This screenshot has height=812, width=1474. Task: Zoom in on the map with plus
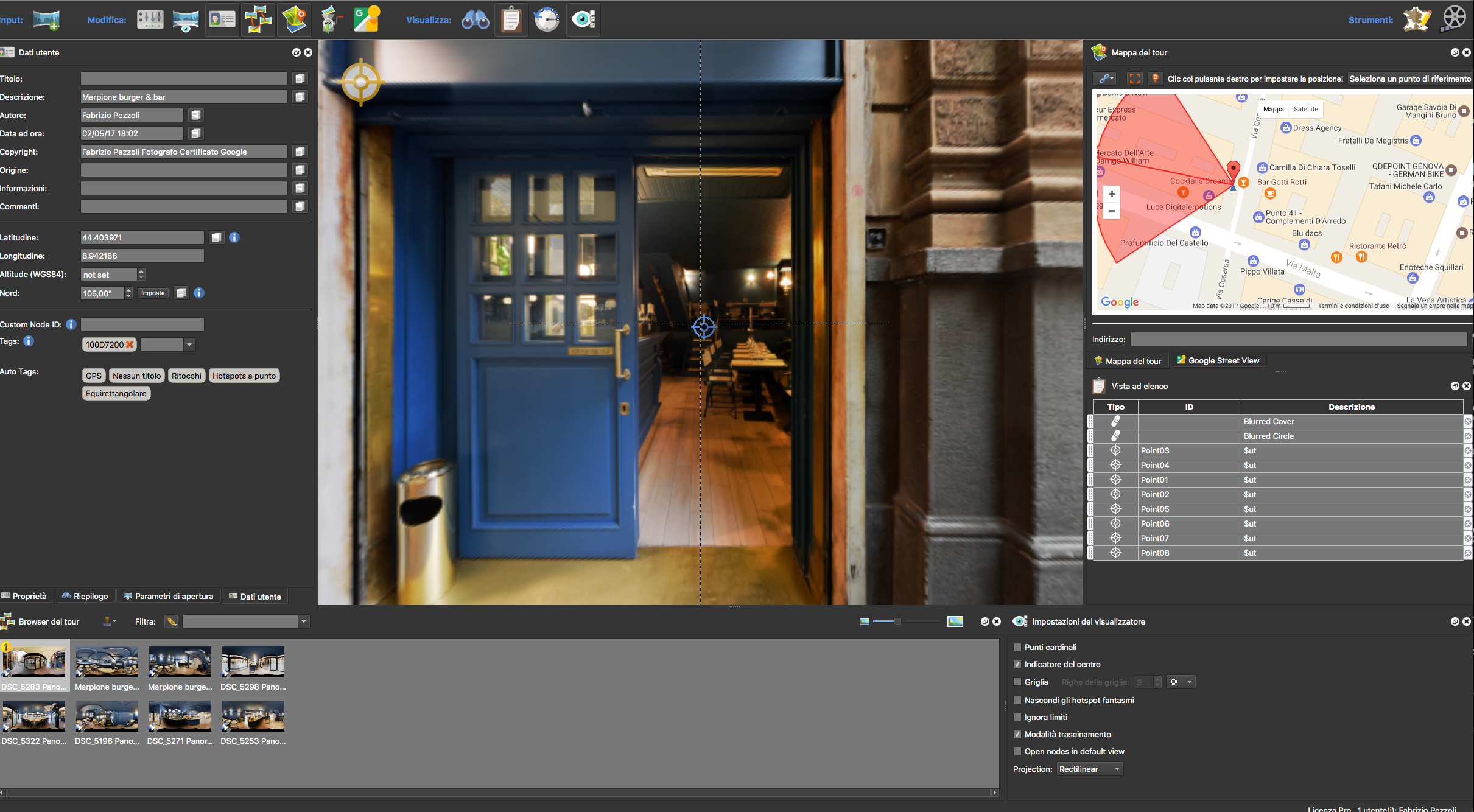point(1112,194)
